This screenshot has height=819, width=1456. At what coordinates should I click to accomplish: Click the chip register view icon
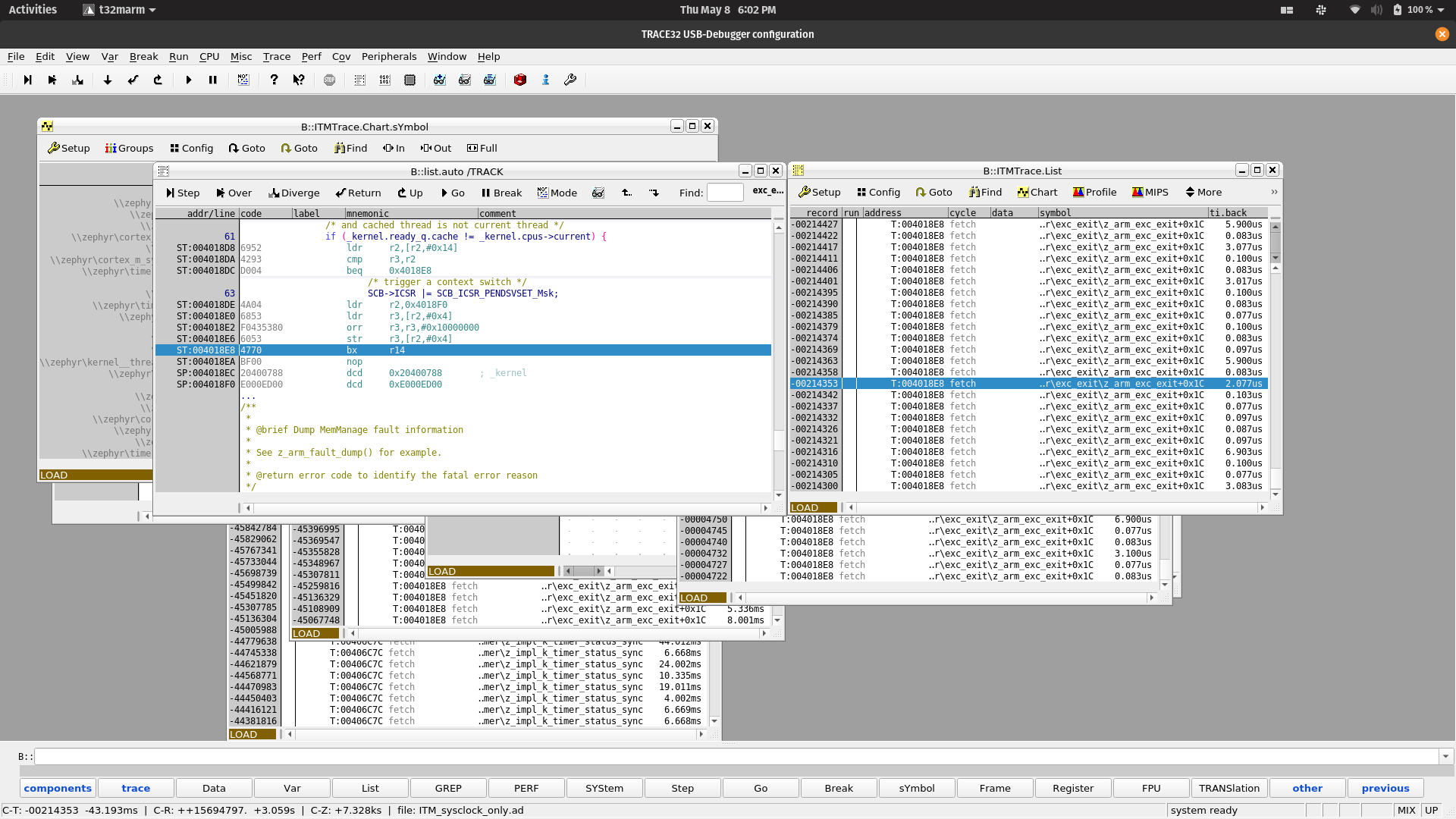(x=409, y=80)
